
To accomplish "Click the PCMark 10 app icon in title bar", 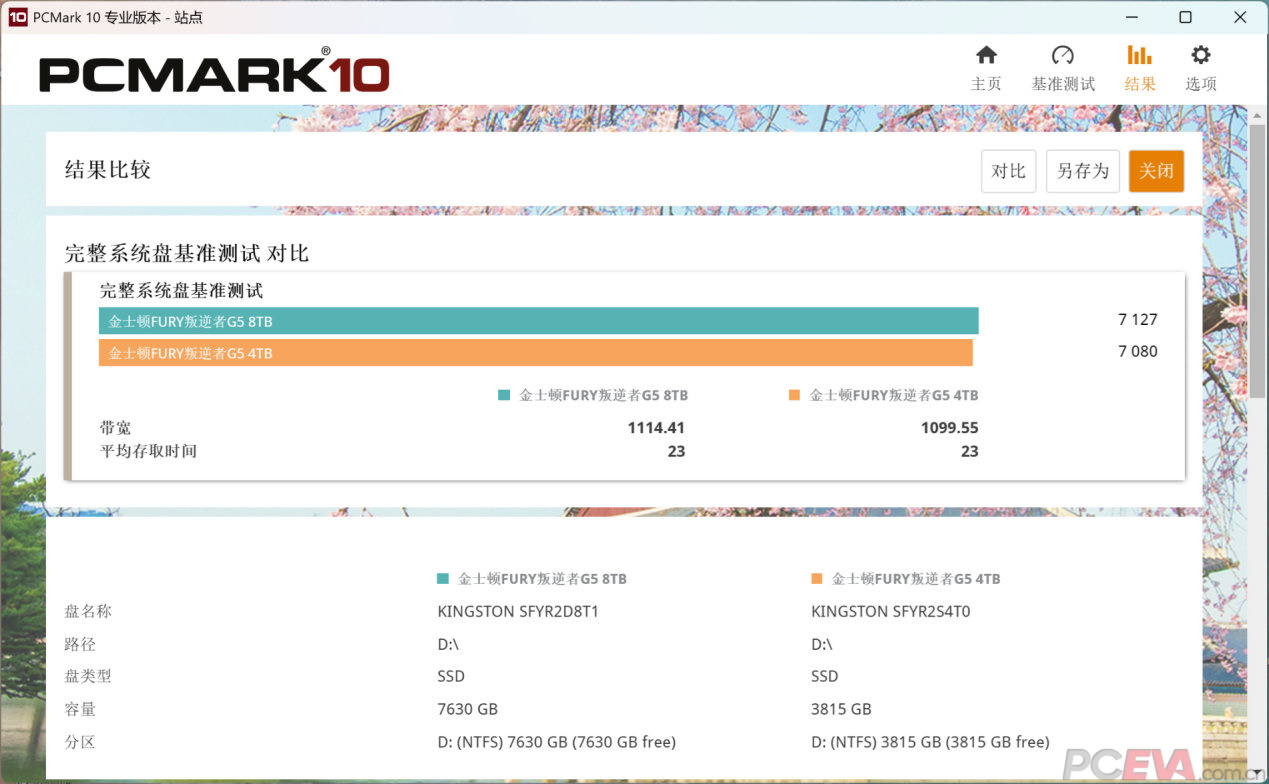I will 16,17.
